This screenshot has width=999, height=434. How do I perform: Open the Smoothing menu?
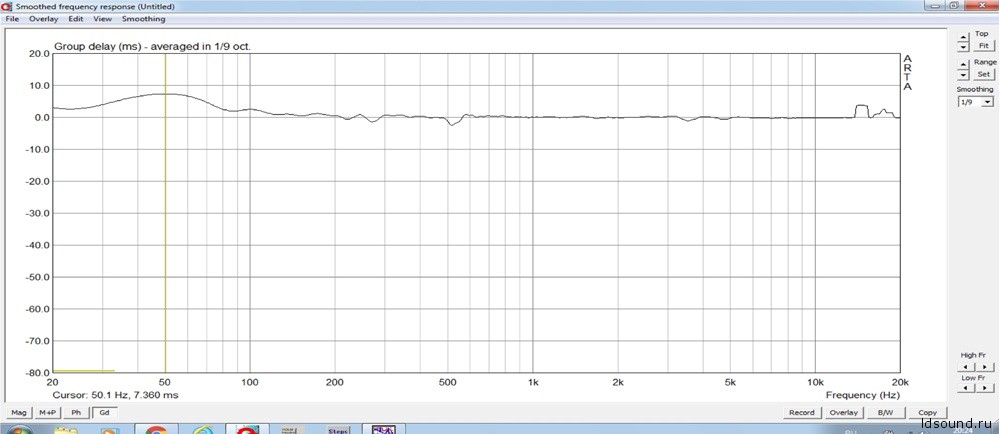(143, 19)
